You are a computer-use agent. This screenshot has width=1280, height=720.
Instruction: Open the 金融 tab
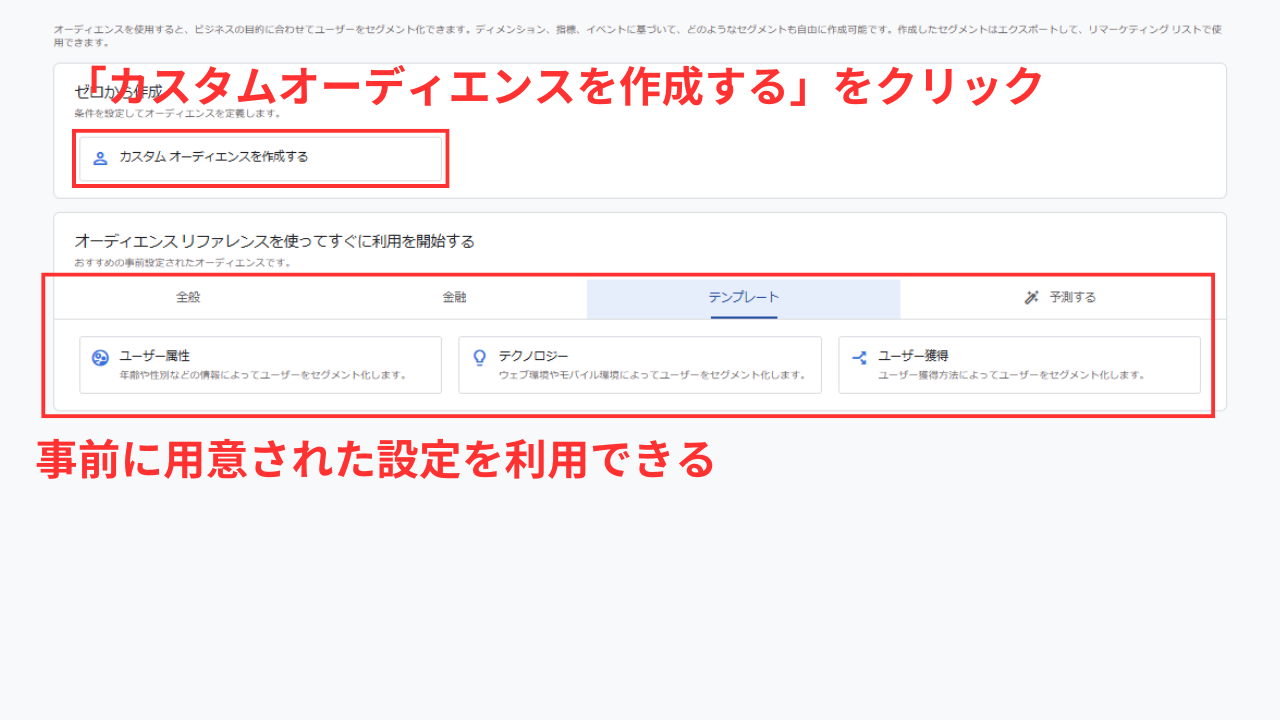click(x=454, y=297)
